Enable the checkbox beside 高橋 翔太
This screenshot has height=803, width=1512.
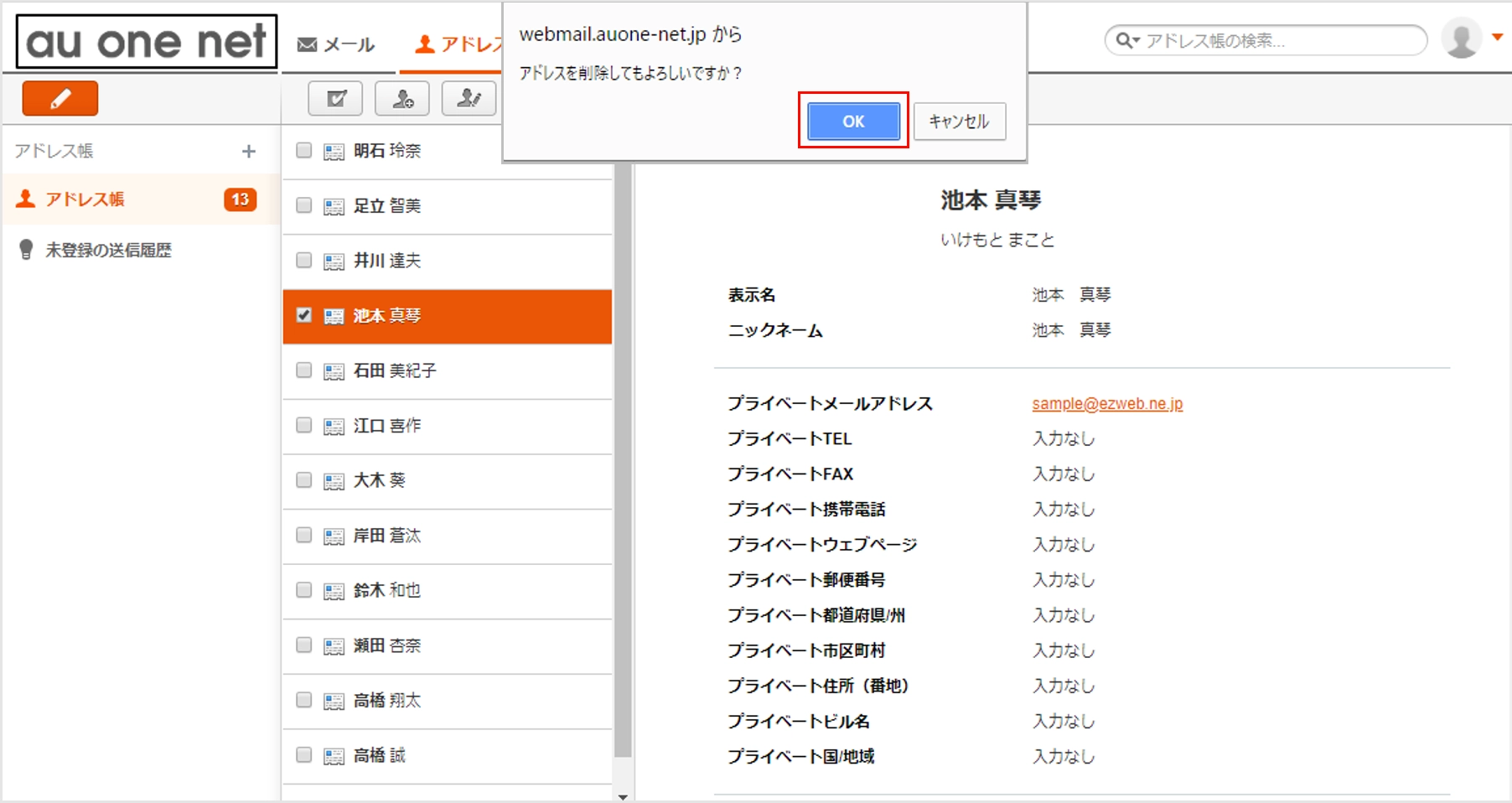[x=303, y=701]
